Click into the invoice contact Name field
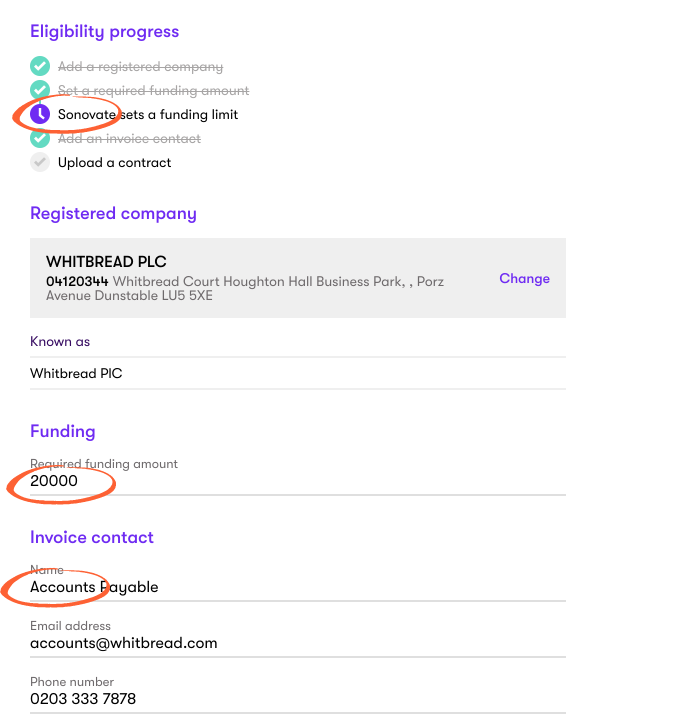Image resolution: width=700 pixels, height=725 pixels. [297, 587]
